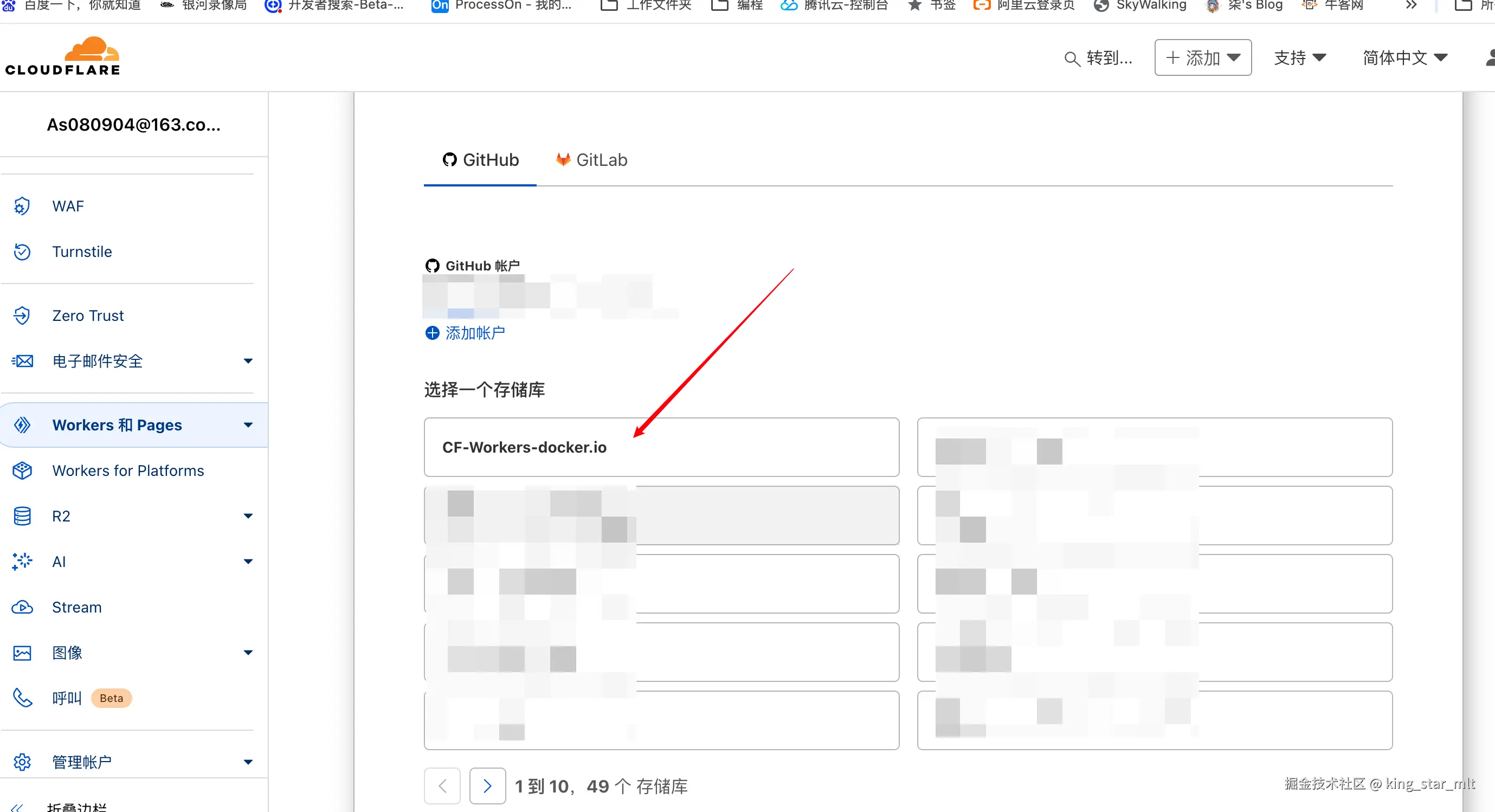The width and height of the screenshot is (1495, 812).
Task: Open the 书签 star bookmark
Action: click(931, 6)
